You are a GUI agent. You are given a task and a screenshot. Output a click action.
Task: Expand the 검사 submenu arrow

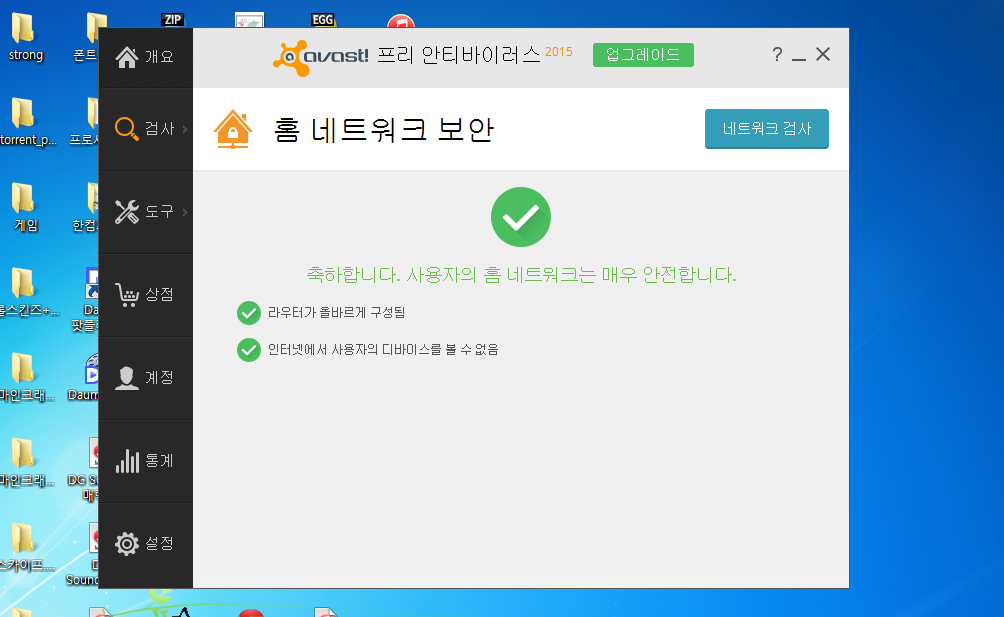(185, 129)
